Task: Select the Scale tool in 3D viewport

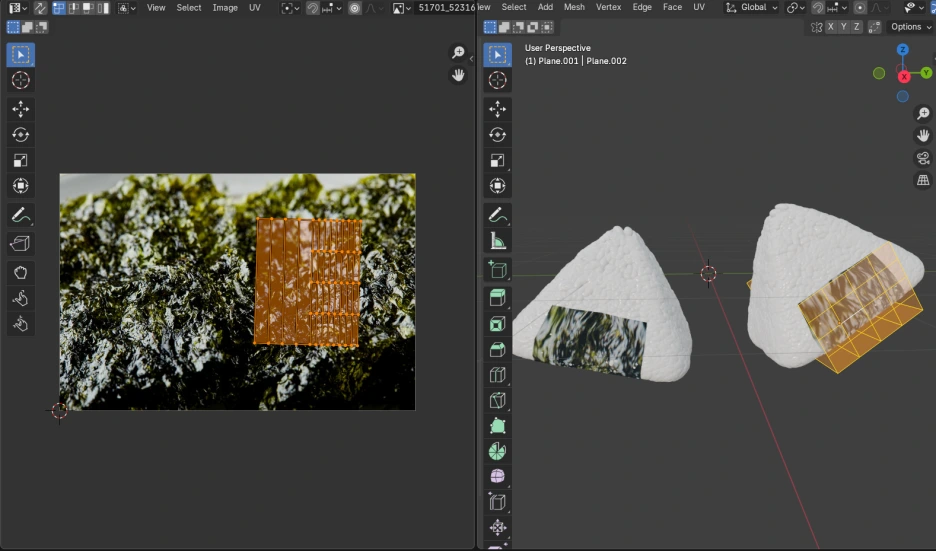Action: [498, 160]
